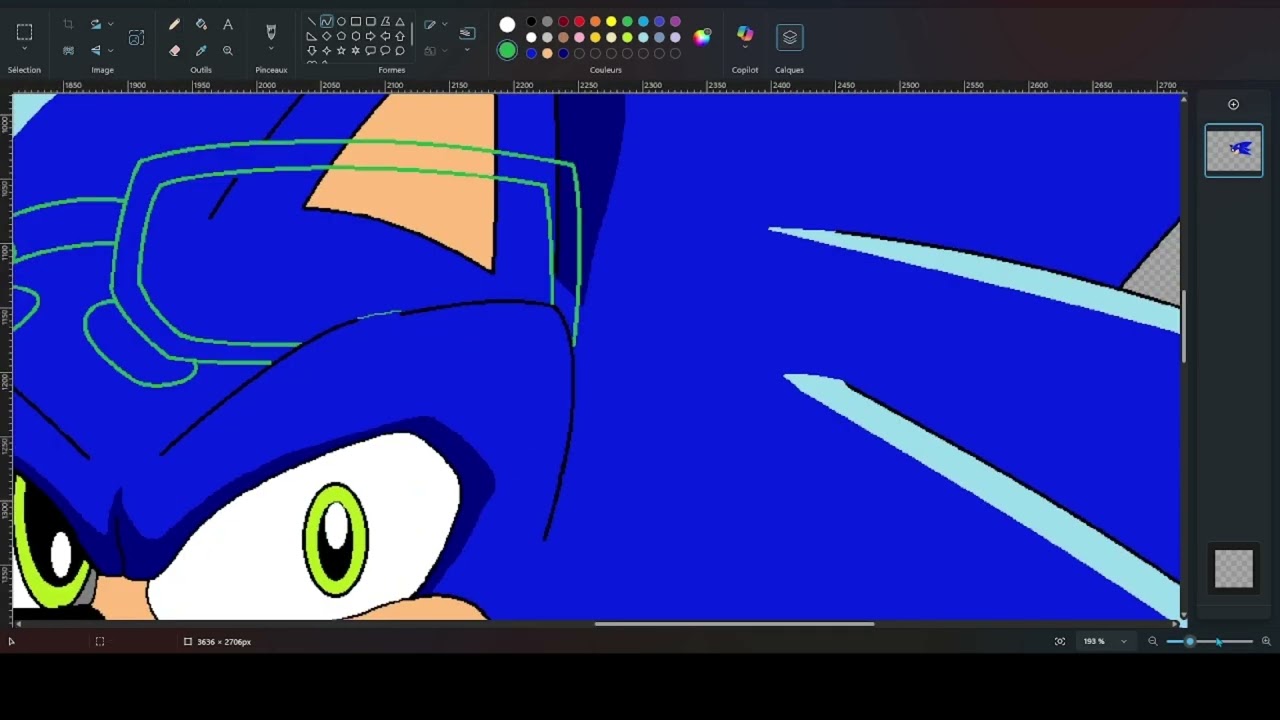1280x720 pixels.
Task: Click the horizontal canvas scrollbar
Action: [x=734, y=624]
